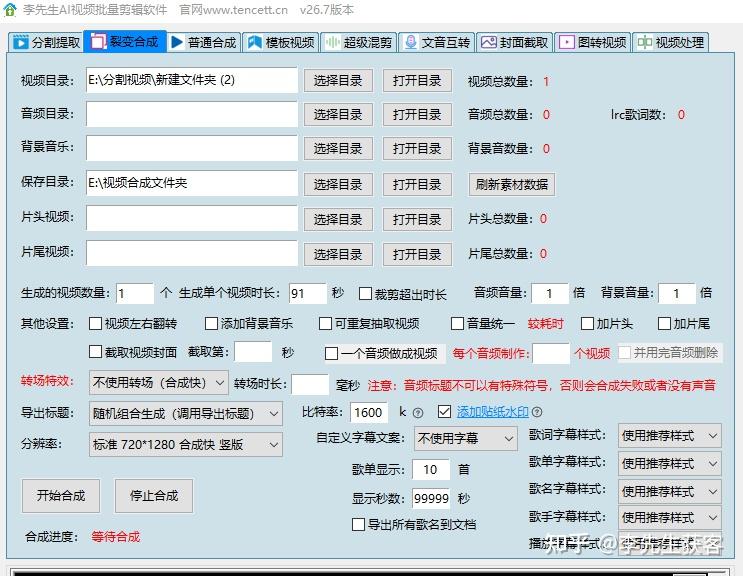Image resolution: width=743 pixels, height=576 pixels.
Task: Switch to the 普通合成 tab
Action: 204,42
